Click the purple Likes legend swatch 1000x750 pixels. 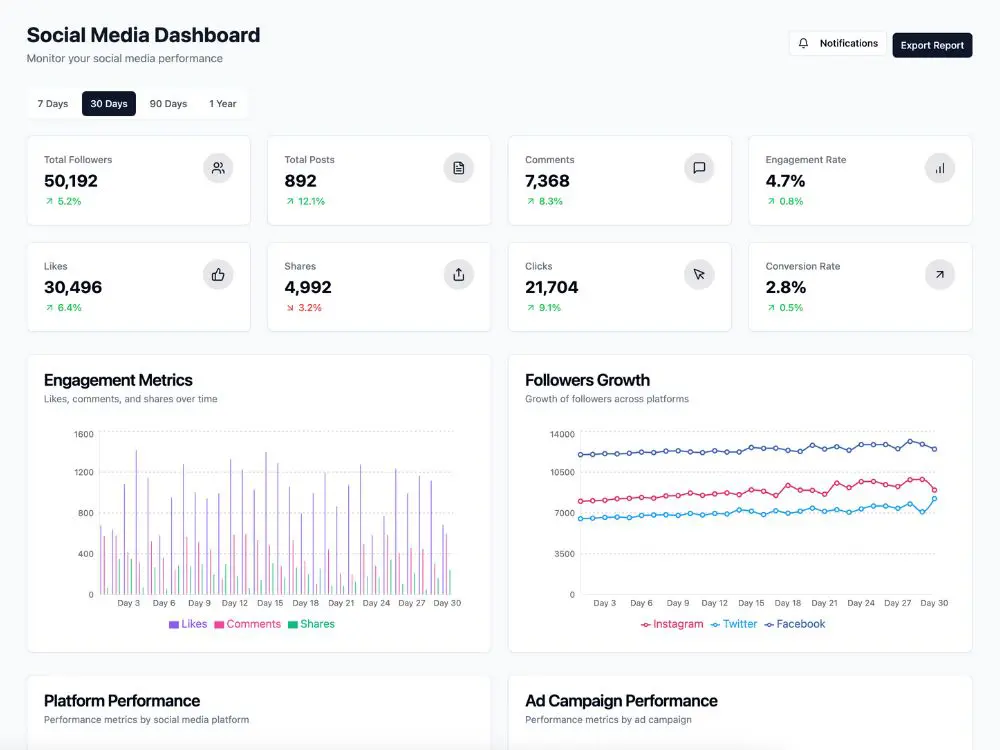173,625
